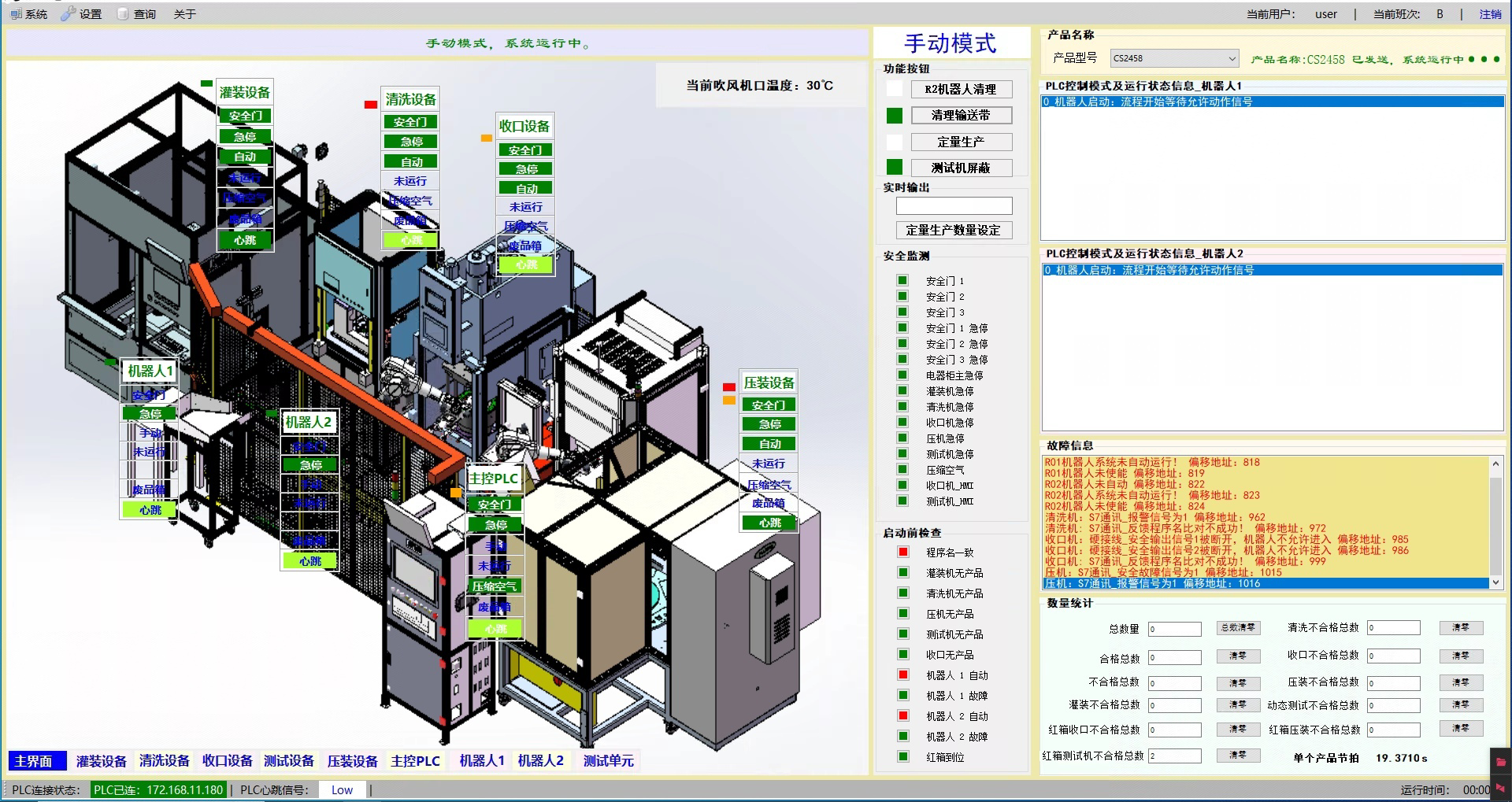Click orange warning square beside 收口设备
The width and height of the screenshot is (1512, 802).
[487, 138]
